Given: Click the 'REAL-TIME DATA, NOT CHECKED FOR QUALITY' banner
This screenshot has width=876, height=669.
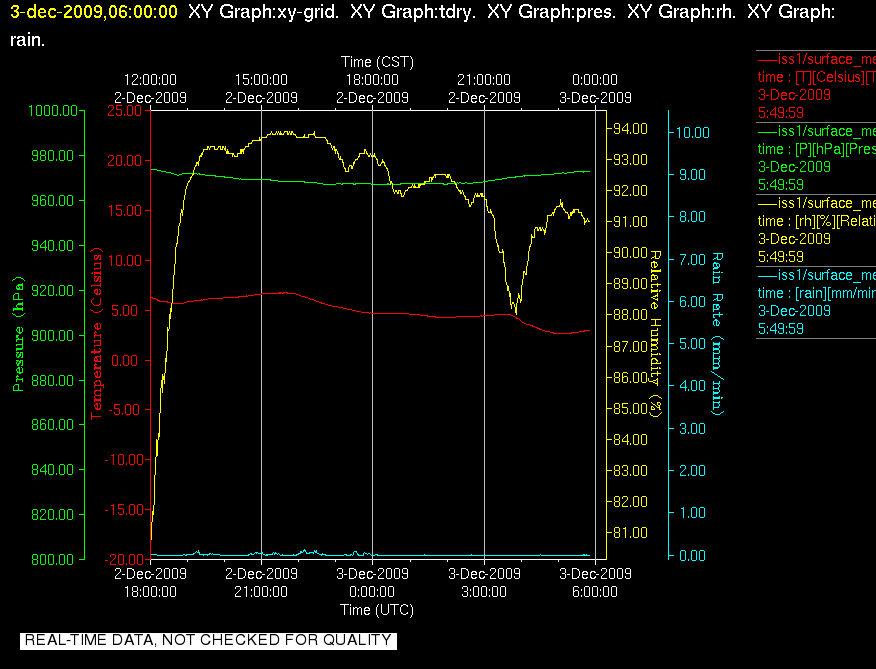Looking at the screenshot, I should tap(208, 640).
